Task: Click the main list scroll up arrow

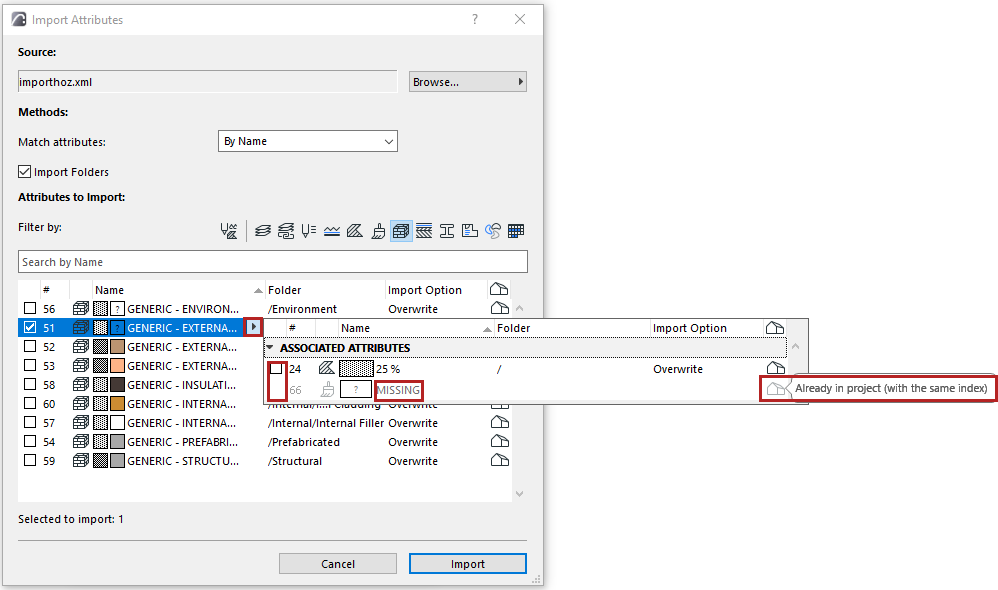Action: click(519, 309)
